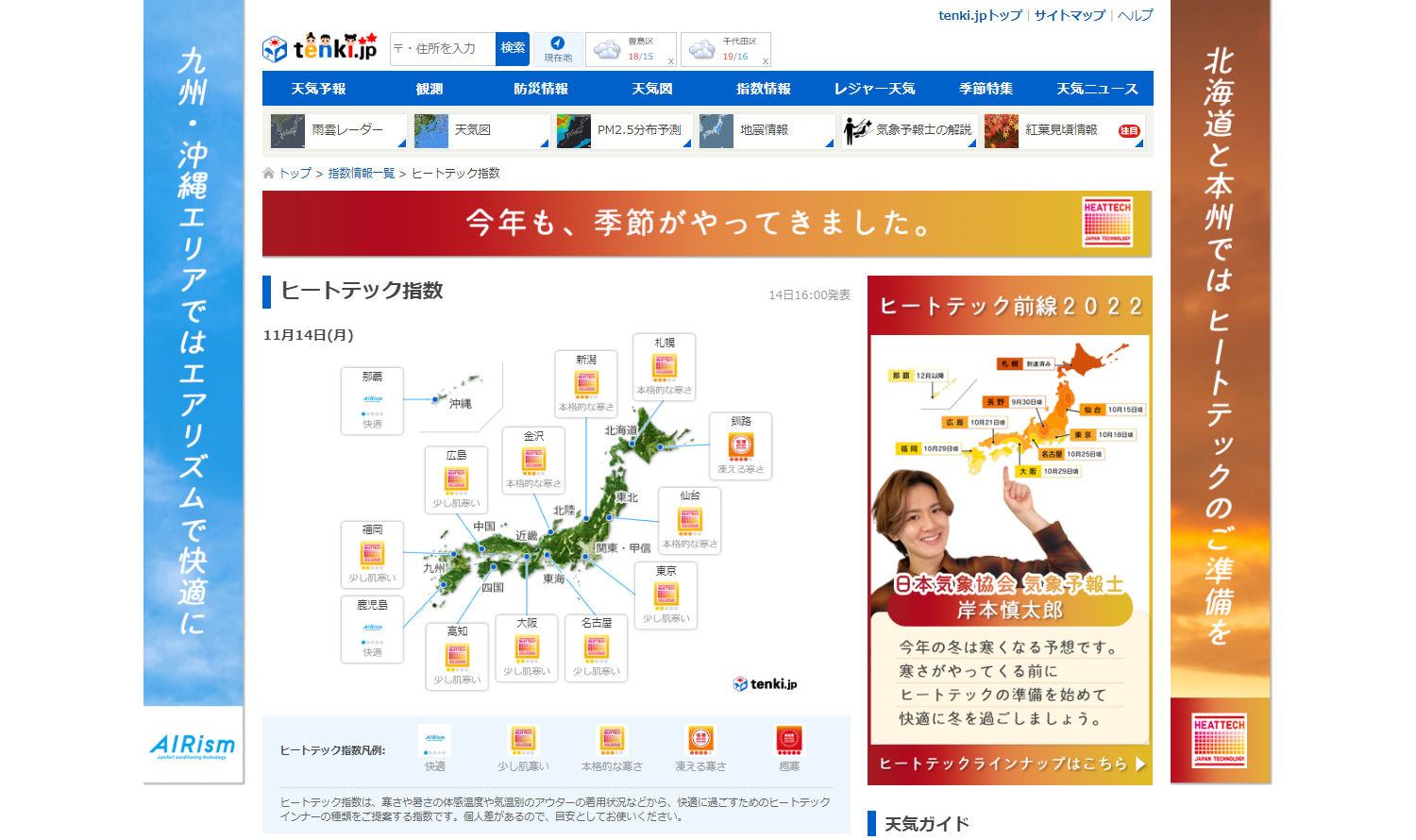Focus the 住所を入力 address search field
Image resolution: width=1416 pixels, height=840 pixels.
click(443, 48)
